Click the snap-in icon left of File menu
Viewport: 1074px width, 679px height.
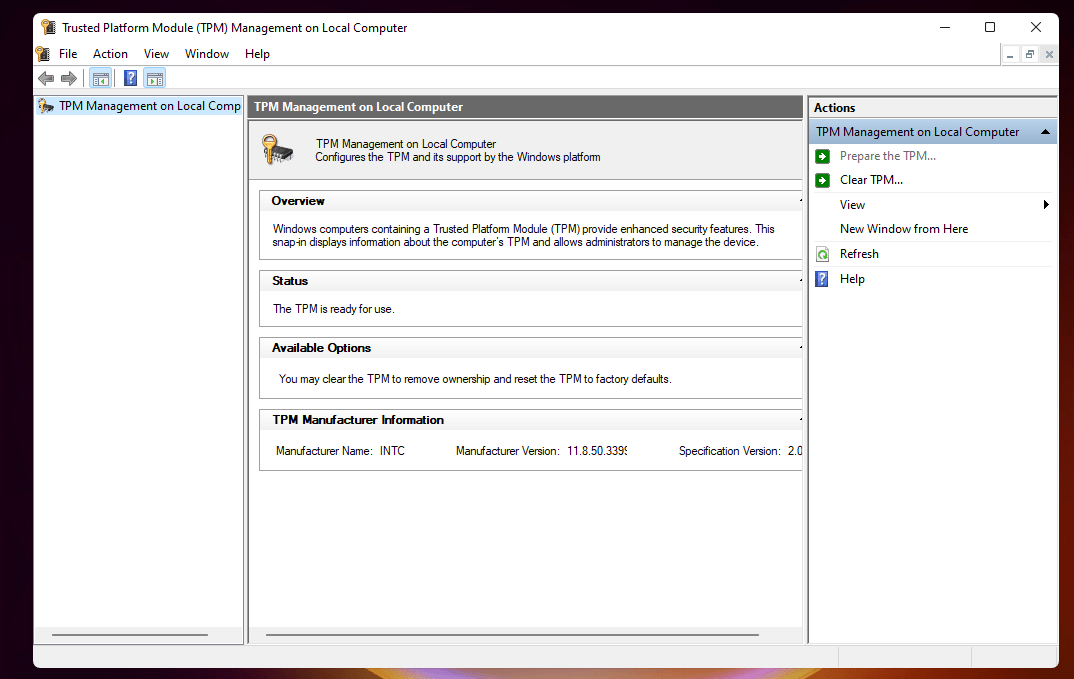(43, 53)
